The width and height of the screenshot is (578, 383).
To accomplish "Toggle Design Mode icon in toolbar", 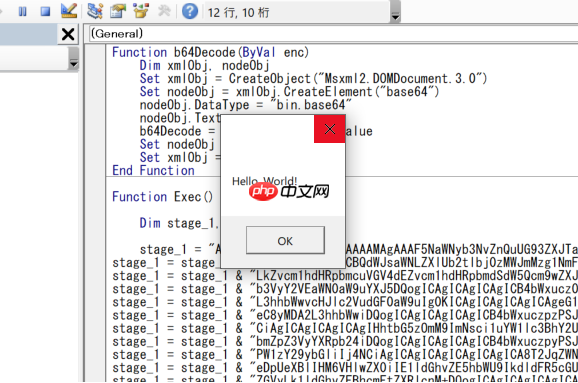I will 69,11.
